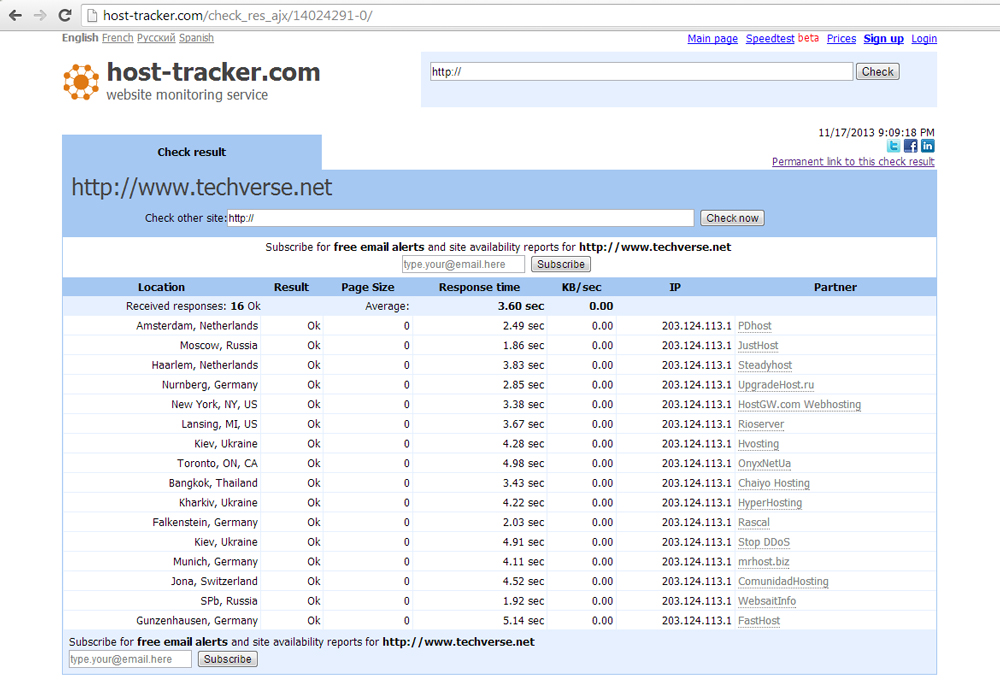1000x688 pixels.
Task: Share result on LinkedIn icon
Action: click(927, 146)
